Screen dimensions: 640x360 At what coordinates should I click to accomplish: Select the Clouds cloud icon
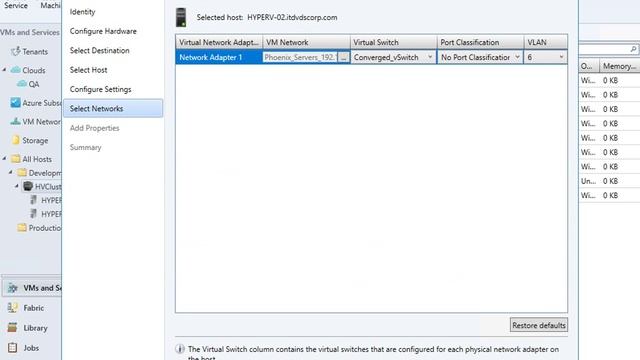coord(16,70)
